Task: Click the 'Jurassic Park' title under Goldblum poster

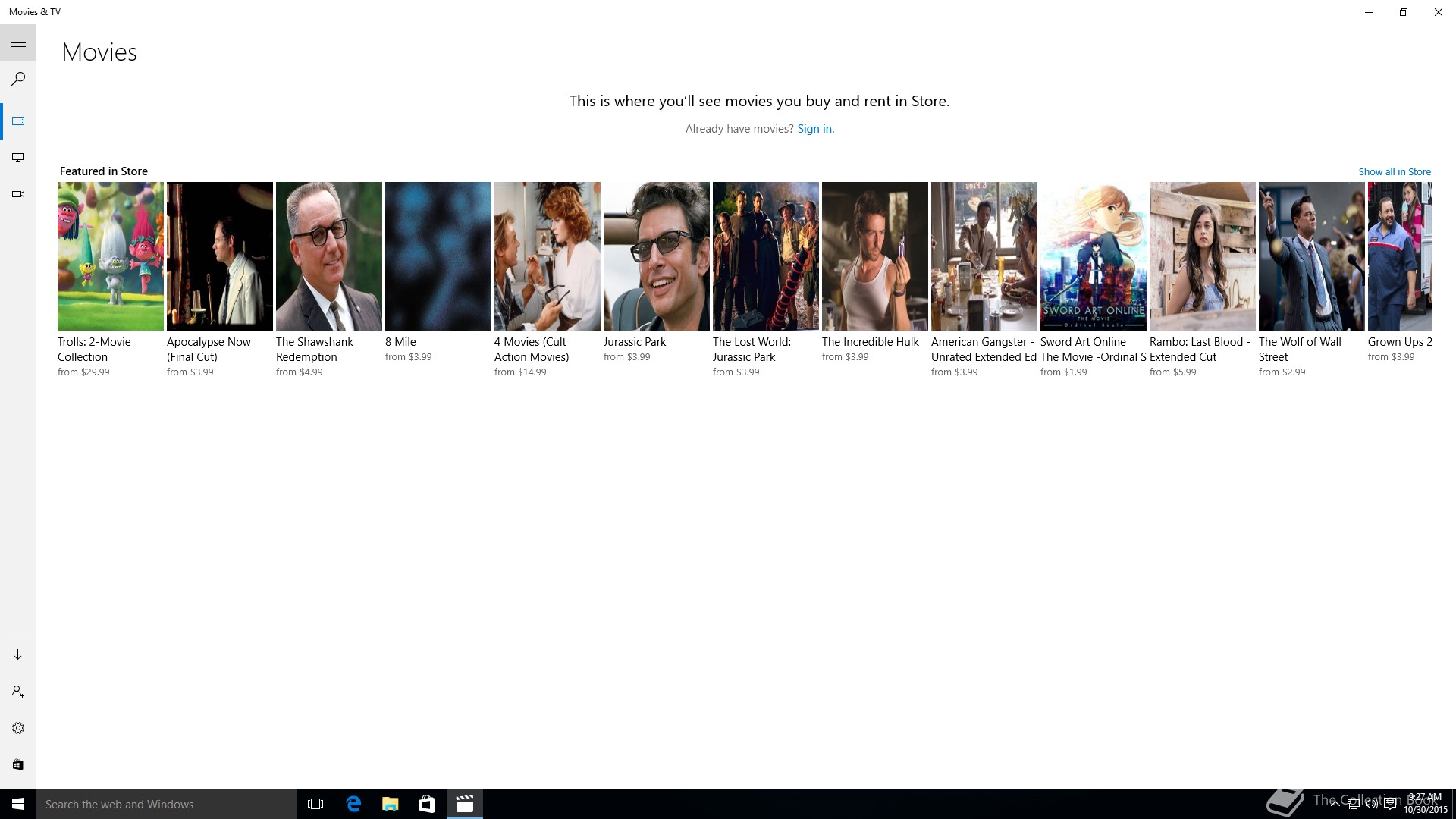Action: [635, 342]
